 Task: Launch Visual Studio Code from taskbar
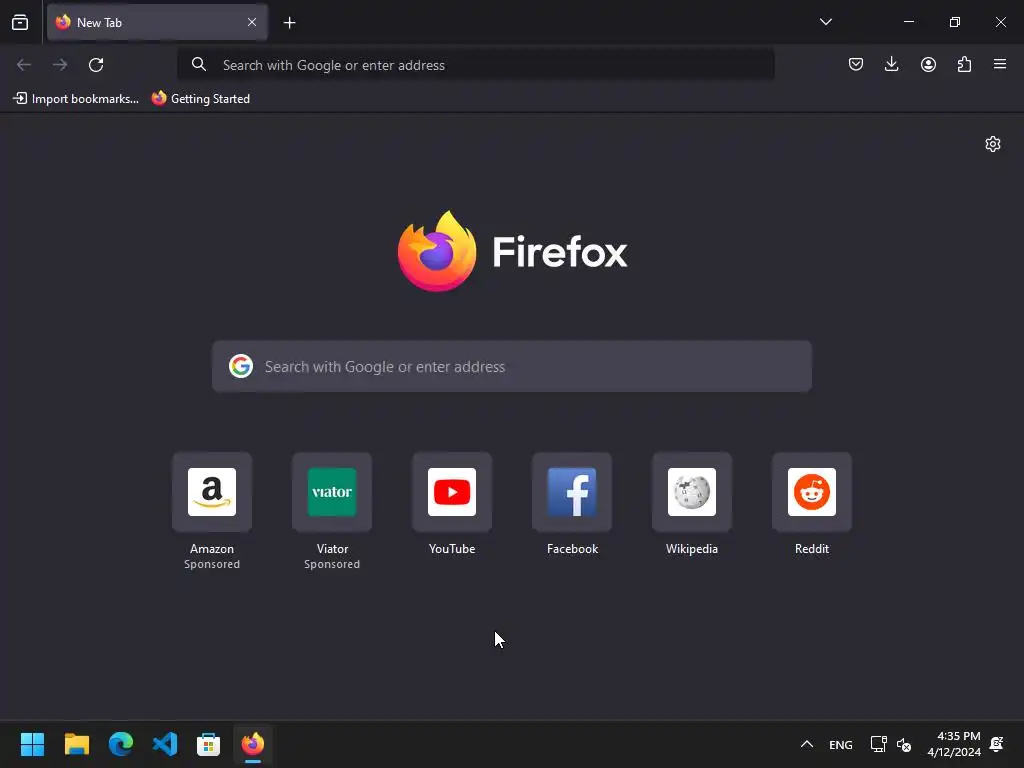tap(165, 744)
